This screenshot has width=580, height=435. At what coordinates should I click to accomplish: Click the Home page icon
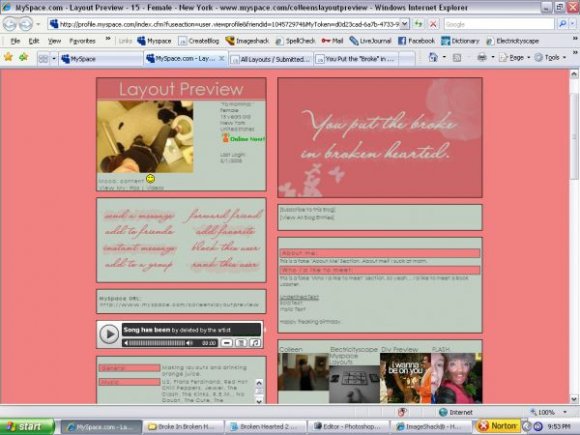point(433,57)
